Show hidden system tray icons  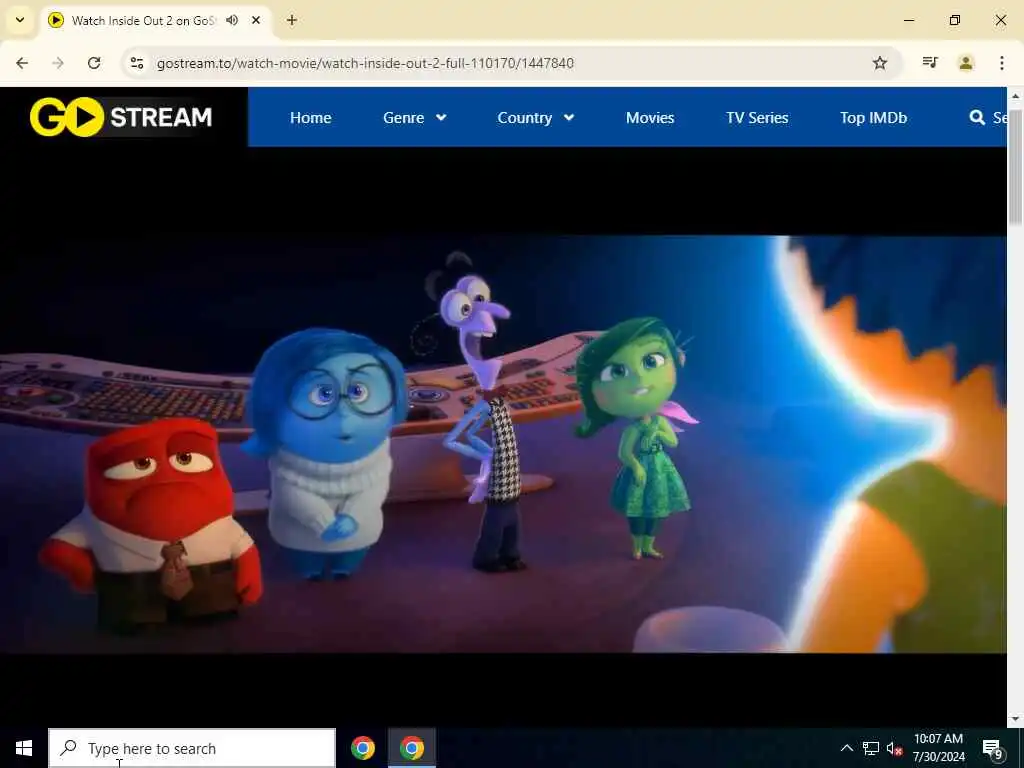(846, 748)
